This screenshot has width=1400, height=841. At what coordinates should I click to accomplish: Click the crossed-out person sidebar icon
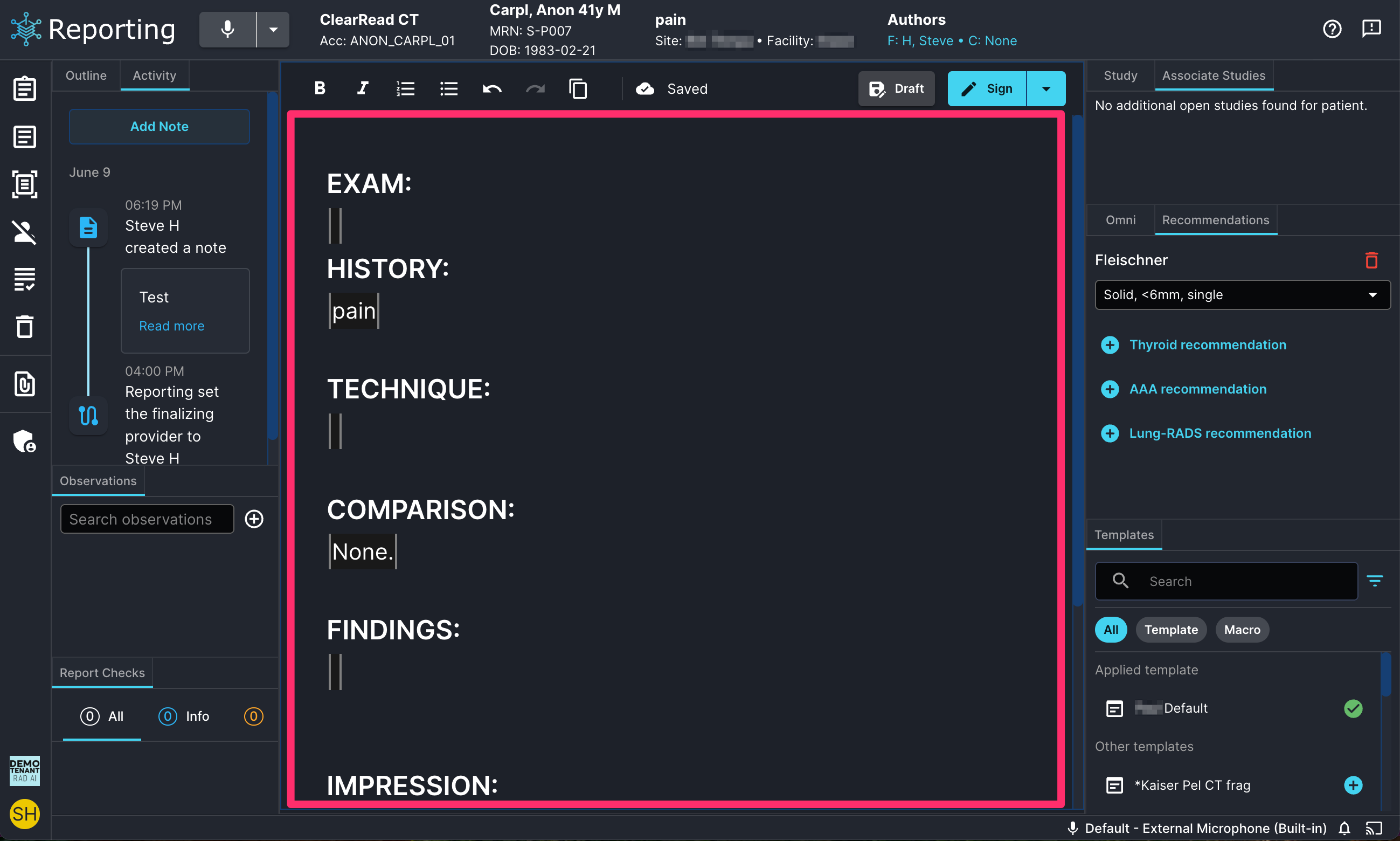25,232
